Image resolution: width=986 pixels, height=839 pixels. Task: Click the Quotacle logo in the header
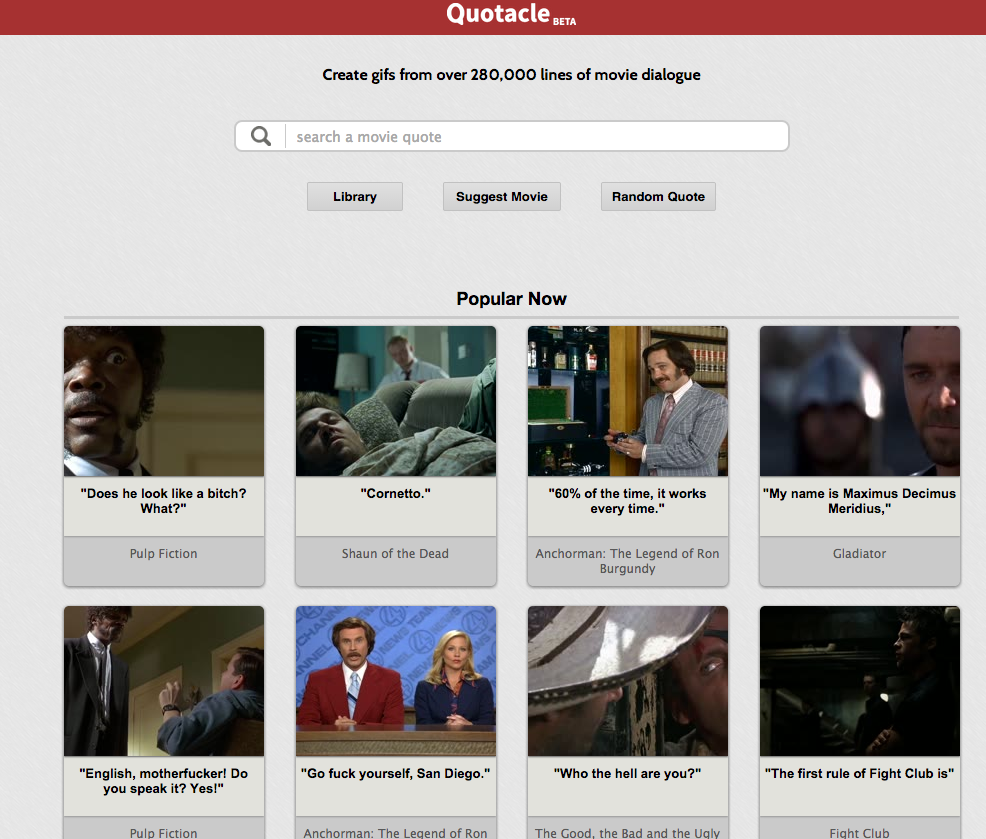pos(511,14)
